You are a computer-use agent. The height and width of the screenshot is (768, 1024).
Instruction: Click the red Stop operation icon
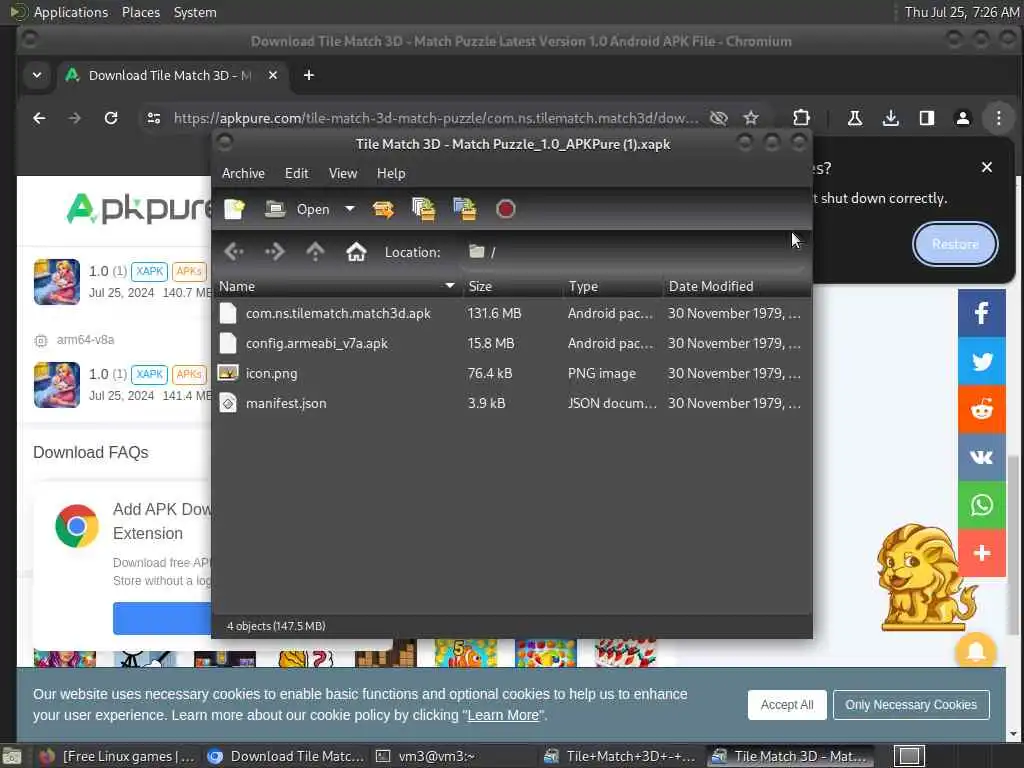point(505,209)
